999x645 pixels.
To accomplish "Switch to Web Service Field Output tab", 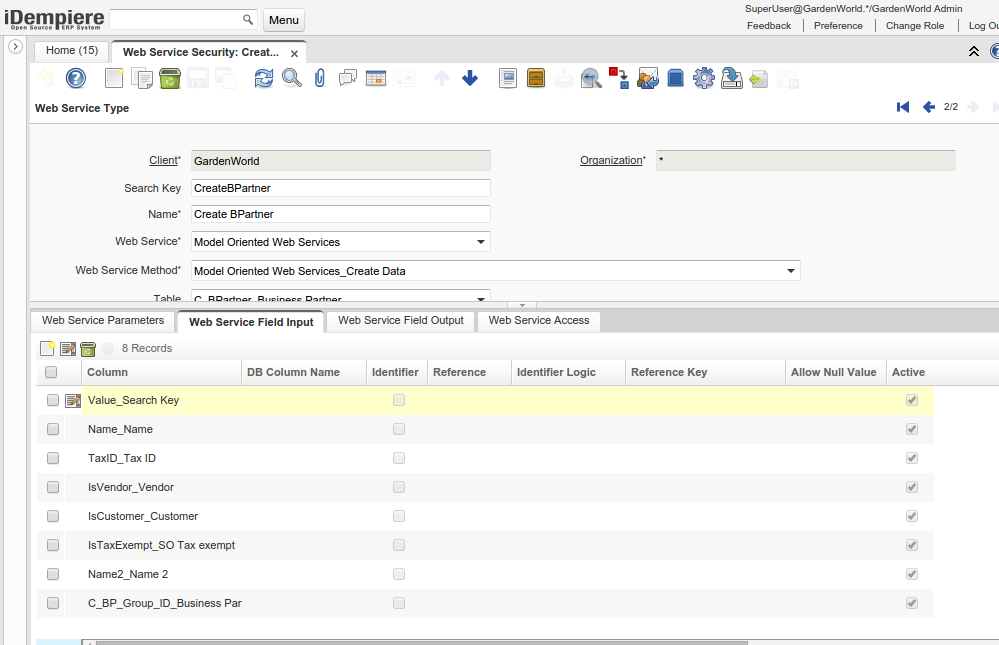I will [401, 320].
